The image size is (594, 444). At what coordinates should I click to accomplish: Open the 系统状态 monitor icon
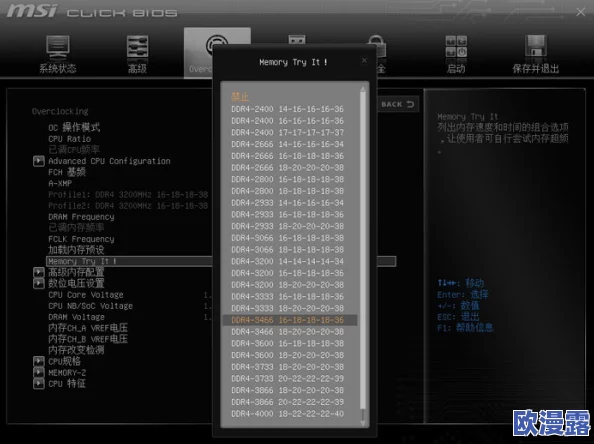click(x=58, y=47)
